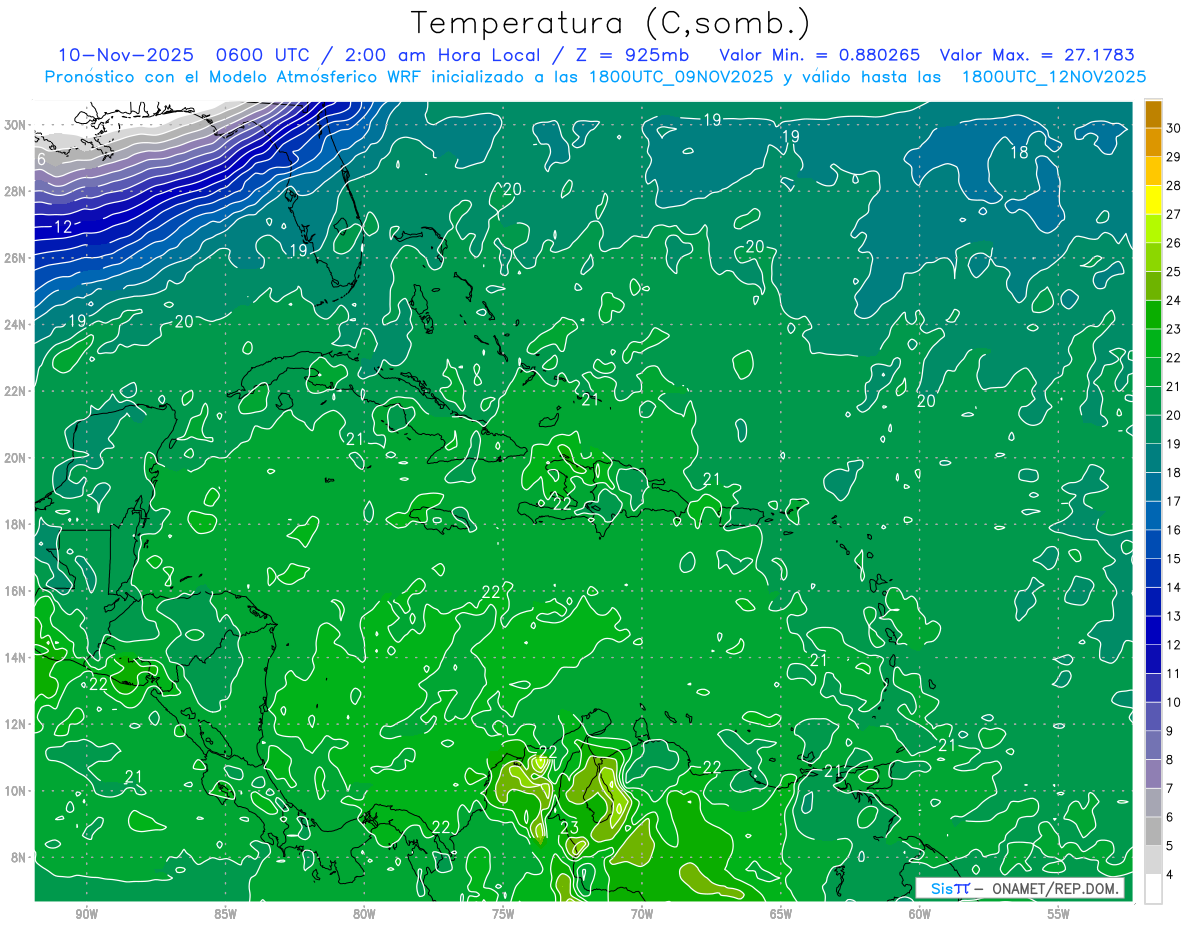1200x927 pixels.
Task: Click the '85W' longitude axis label
Action: click(225, 914)
